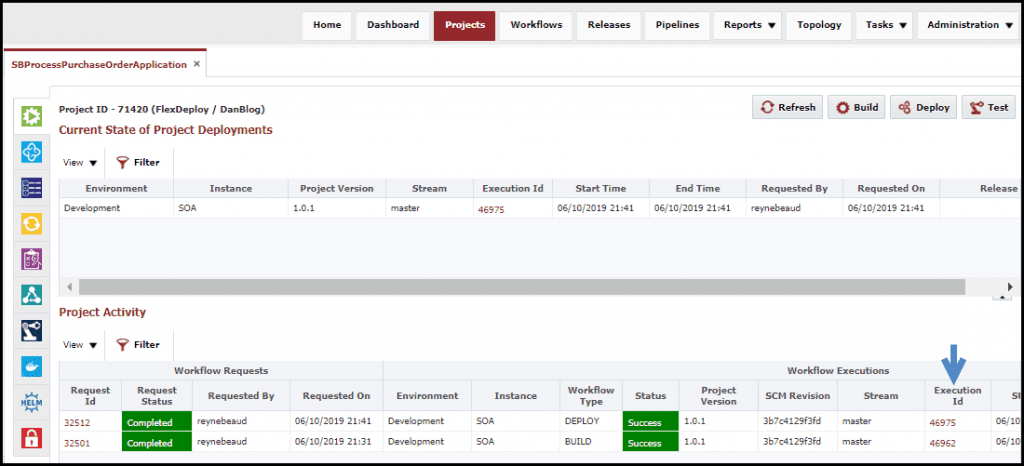1024x466 pixels.
Task: Click the green execution gear sidebar icon
Action: tap(31, 116)
